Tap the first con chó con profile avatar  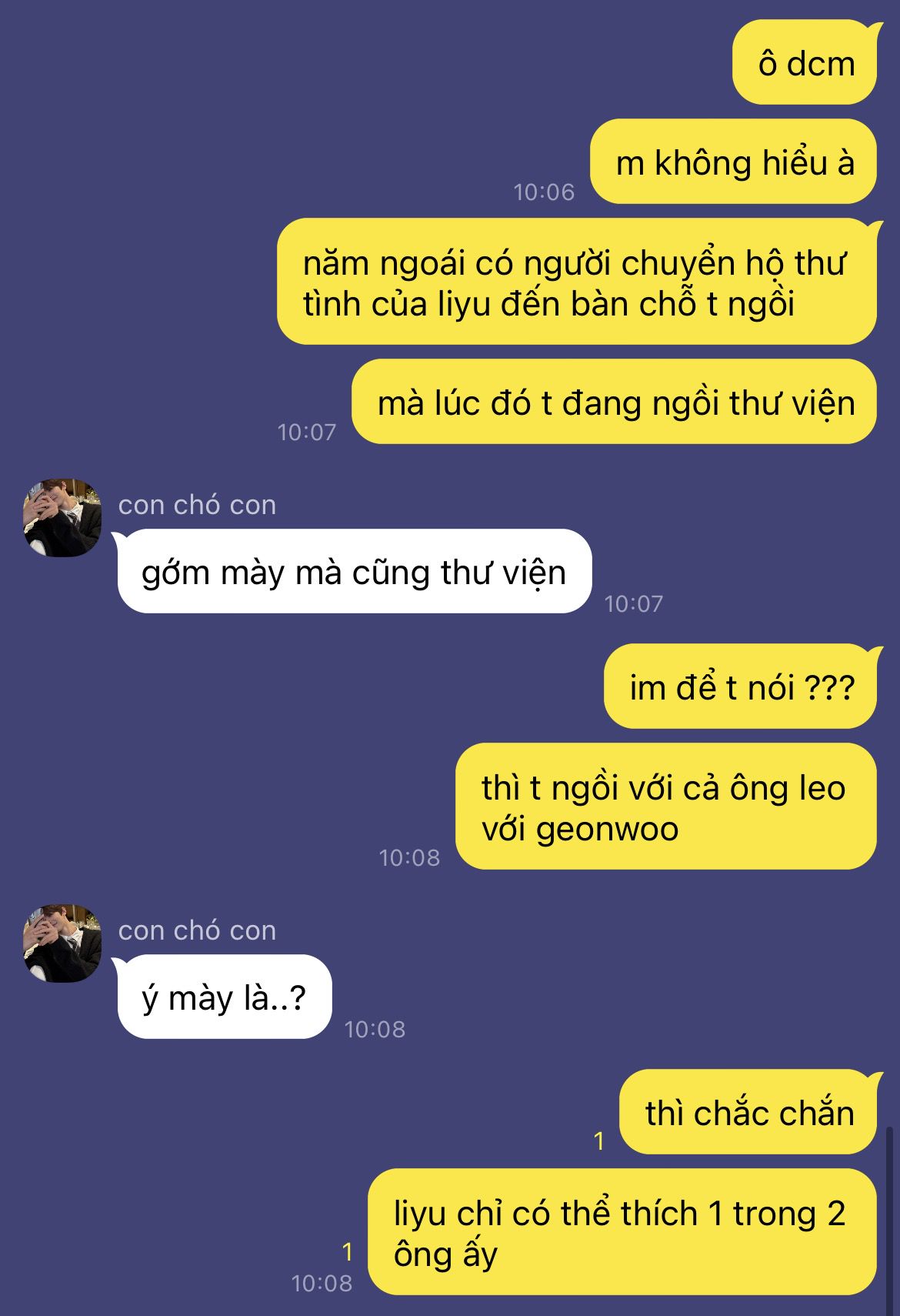[62, 517]
